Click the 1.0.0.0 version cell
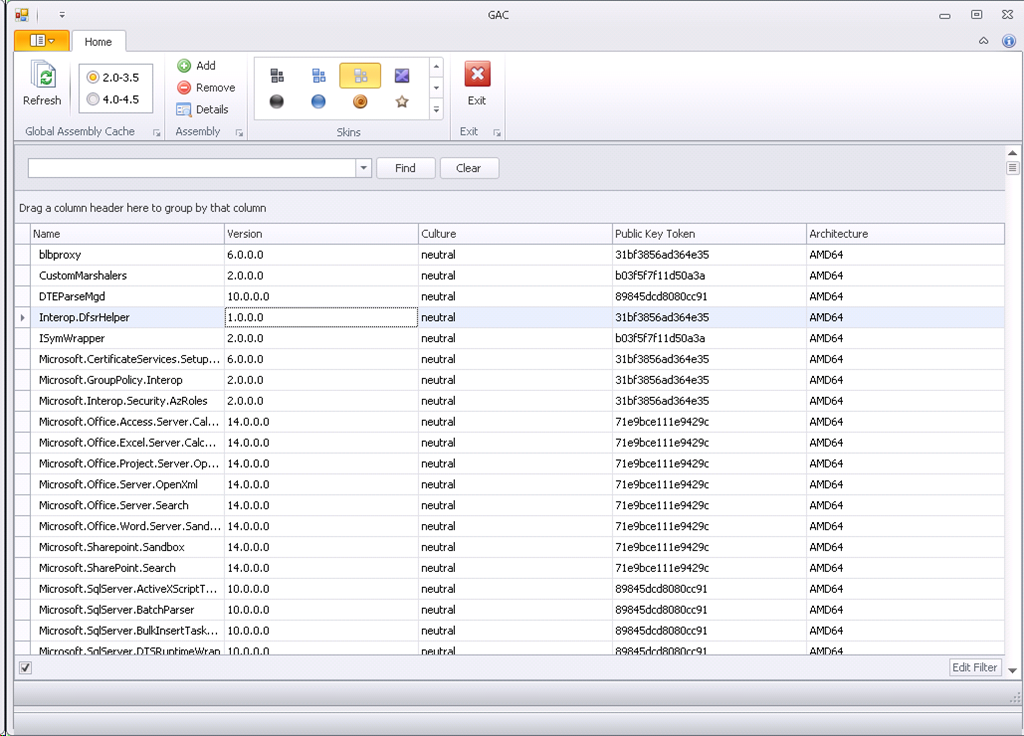Image resolution: width=1024 pixels, height=736 pixels. tap(321, 317)
